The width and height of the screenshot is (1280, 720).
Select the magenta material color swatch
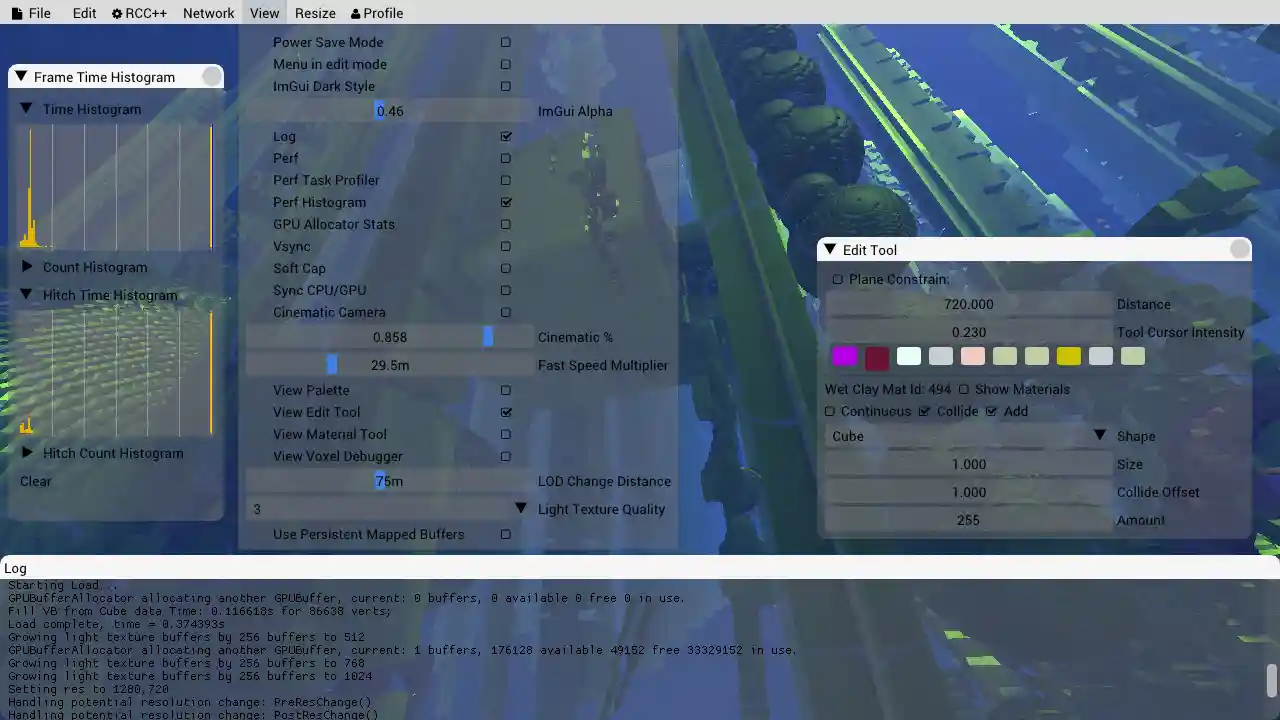tap(845, 357)
